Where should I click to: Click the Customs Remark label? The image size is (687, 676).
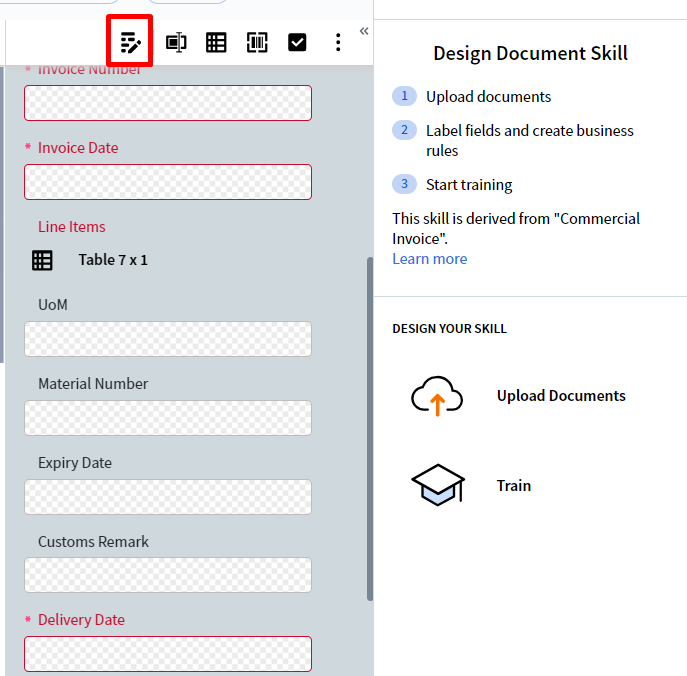click(93, 542)
